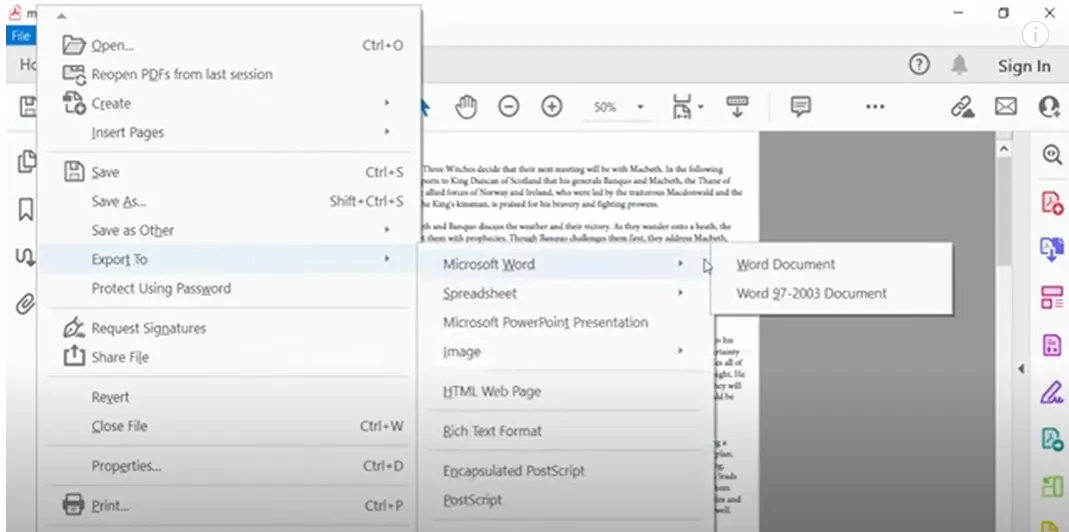Click the Open folder icon in File menu
The image size is (1069, 532).
pos(74,45)
